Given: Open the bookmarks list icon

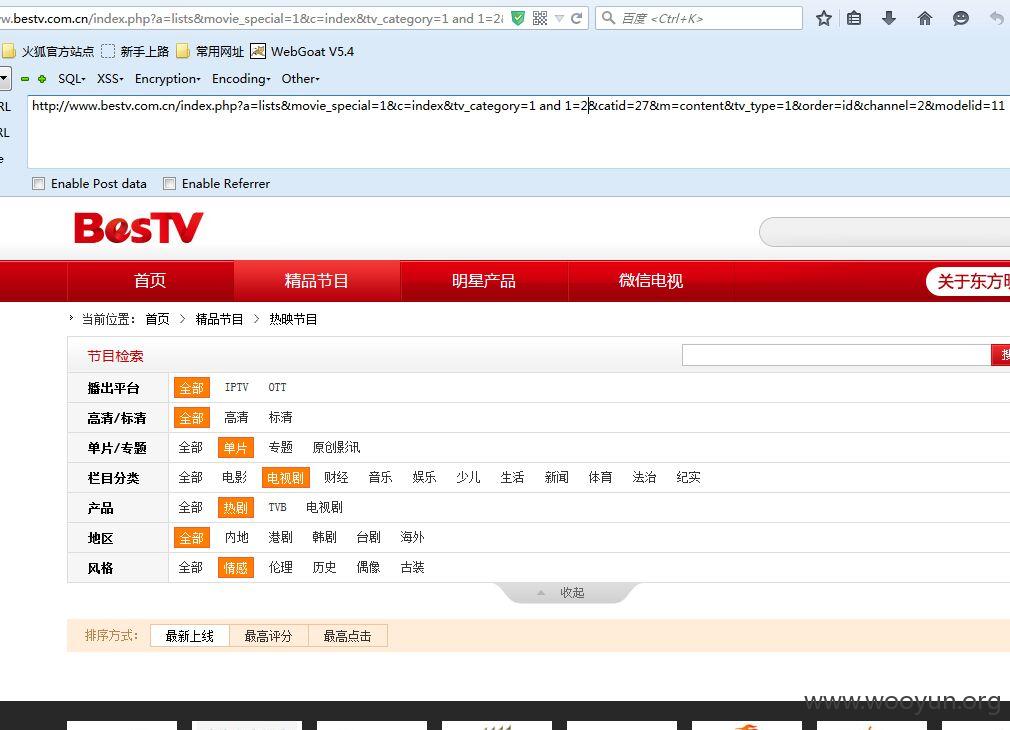Looking at the screenshot, I should point(854,18).
